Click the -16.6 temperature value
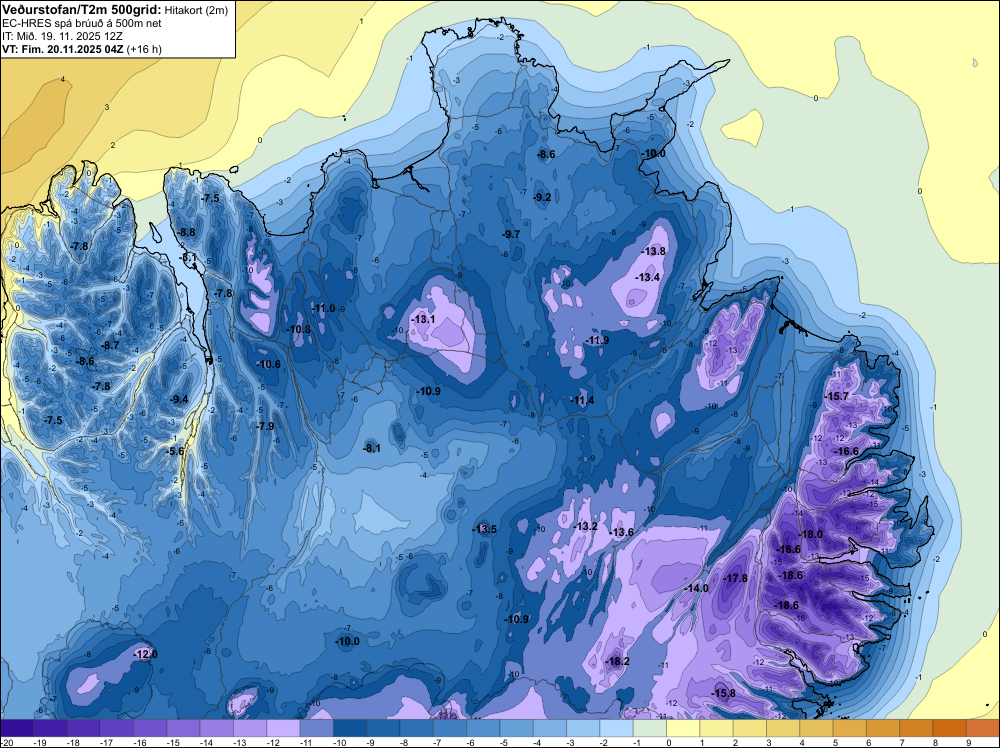Screen dimensions: 1000x748 [847, 451]
